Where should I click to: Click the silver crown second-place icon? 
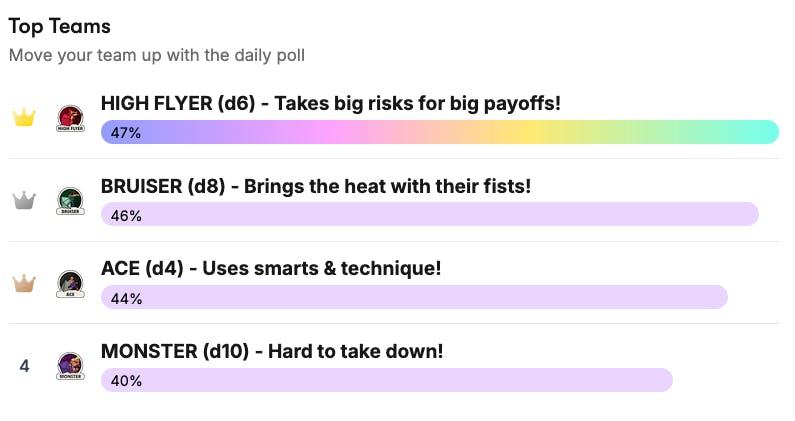click(24, 201)
